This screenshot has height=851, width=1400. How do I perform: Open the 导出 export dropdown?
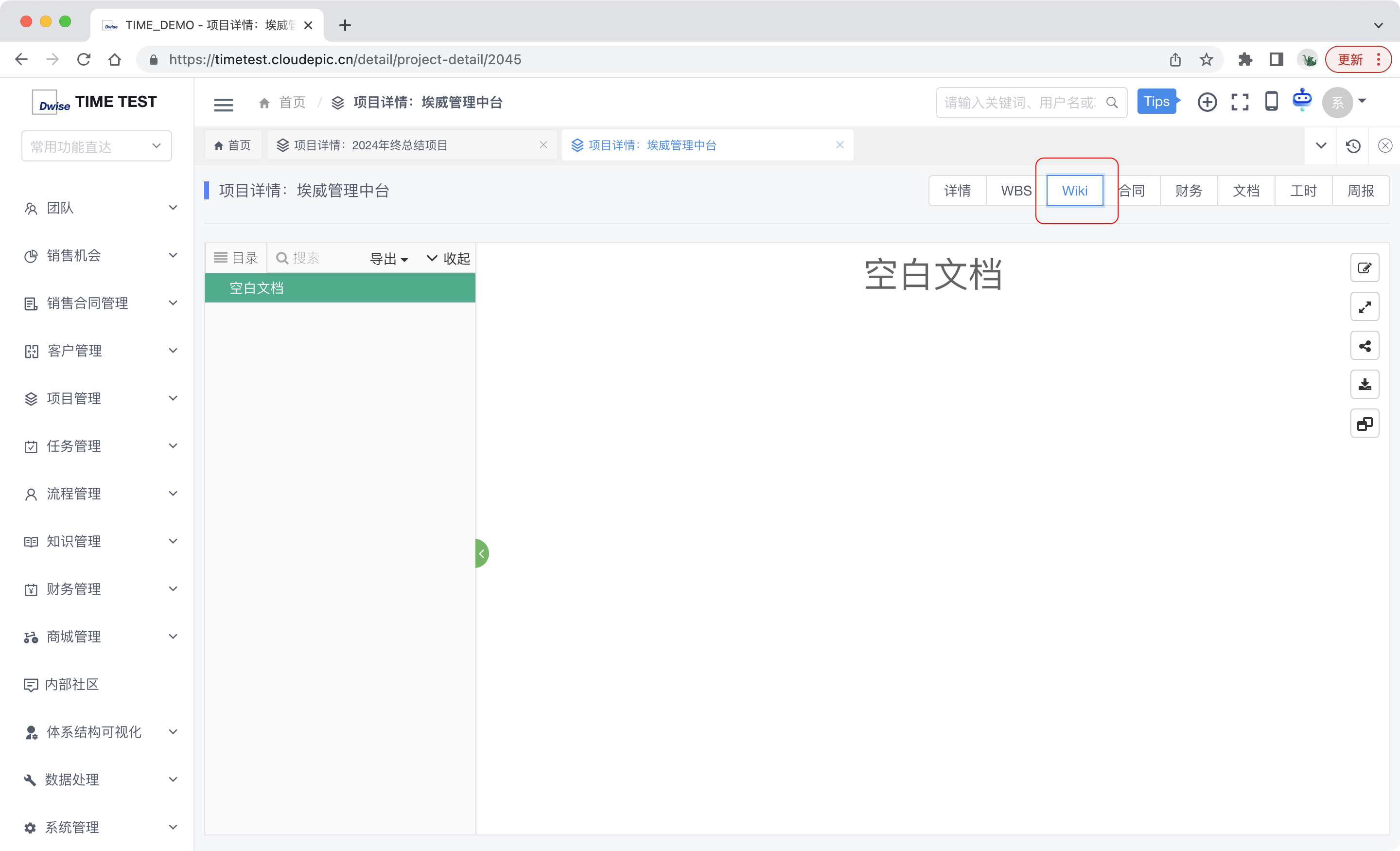388,259
